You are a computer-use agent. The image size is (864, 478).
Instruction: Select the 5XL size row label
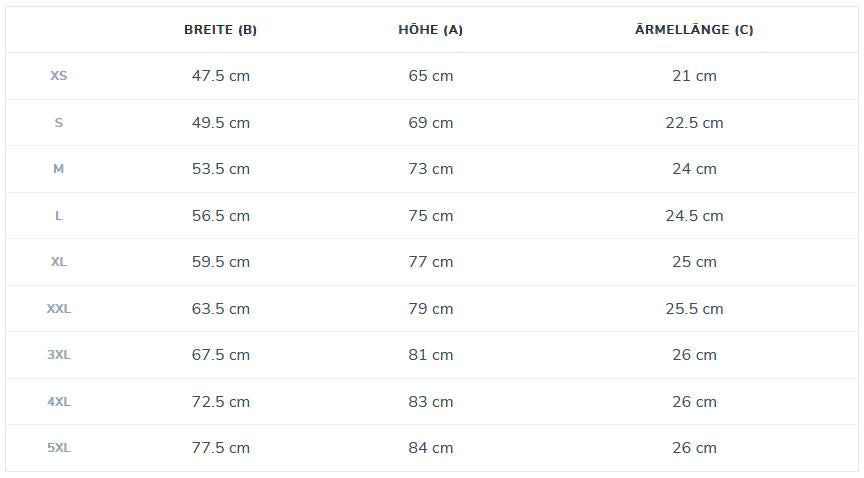59,448
